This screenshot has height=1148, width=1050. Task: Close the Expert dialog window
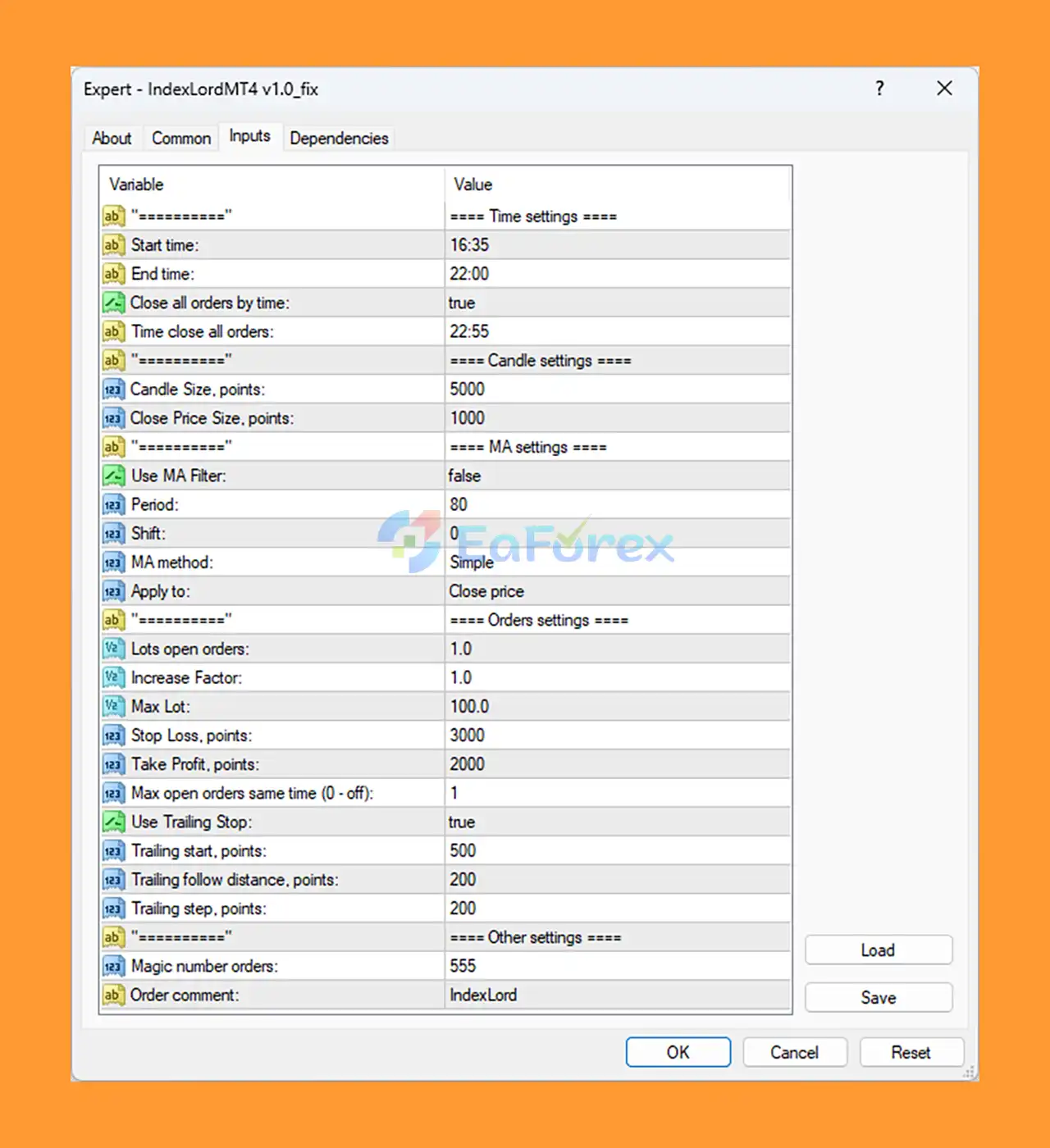point(944,89)
